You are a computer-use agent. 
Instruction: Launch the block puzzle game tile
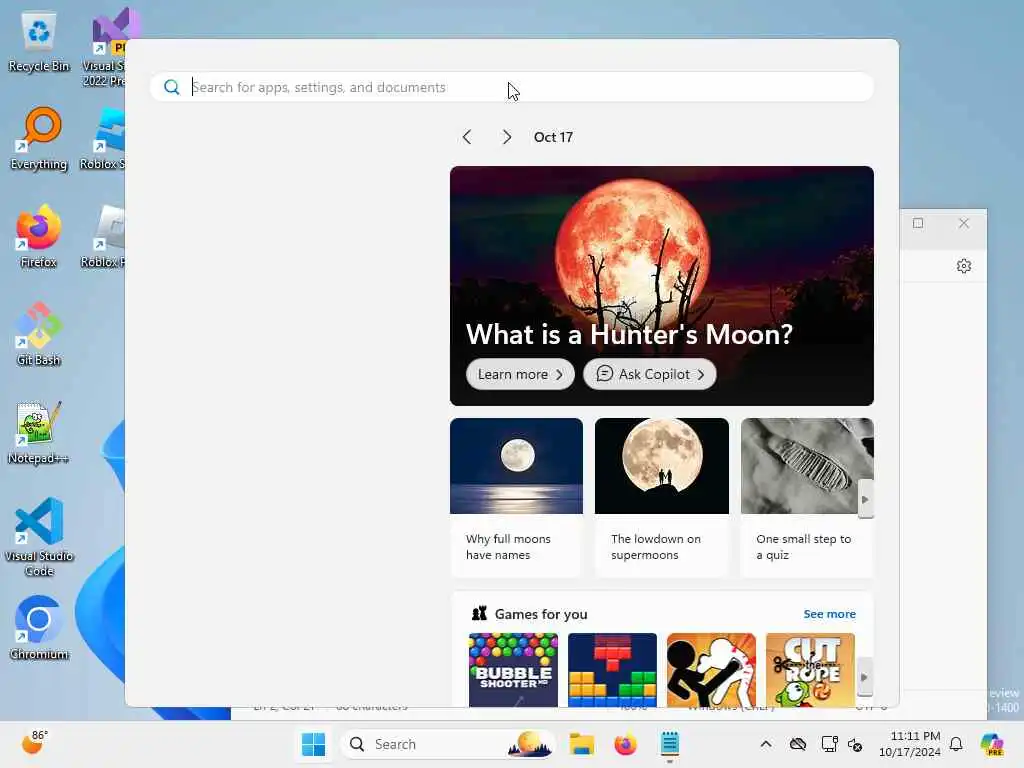pos(613,669)
